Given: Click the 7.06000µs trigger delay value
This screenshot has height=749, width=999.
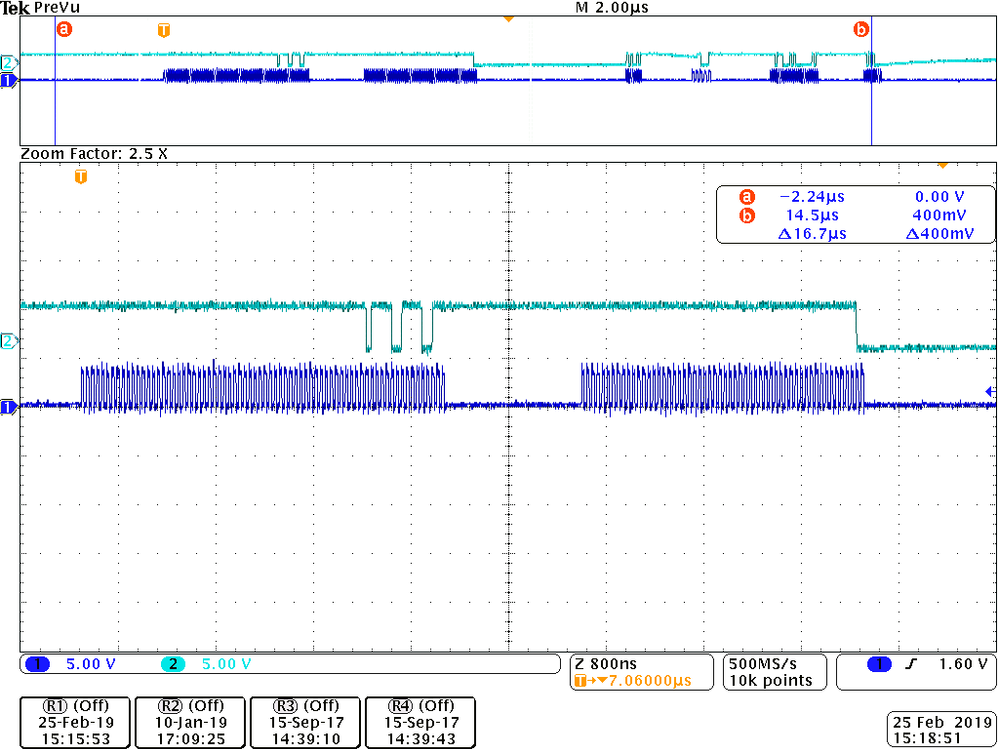Looking at the screenshot, I should click(x=650, y=680).
